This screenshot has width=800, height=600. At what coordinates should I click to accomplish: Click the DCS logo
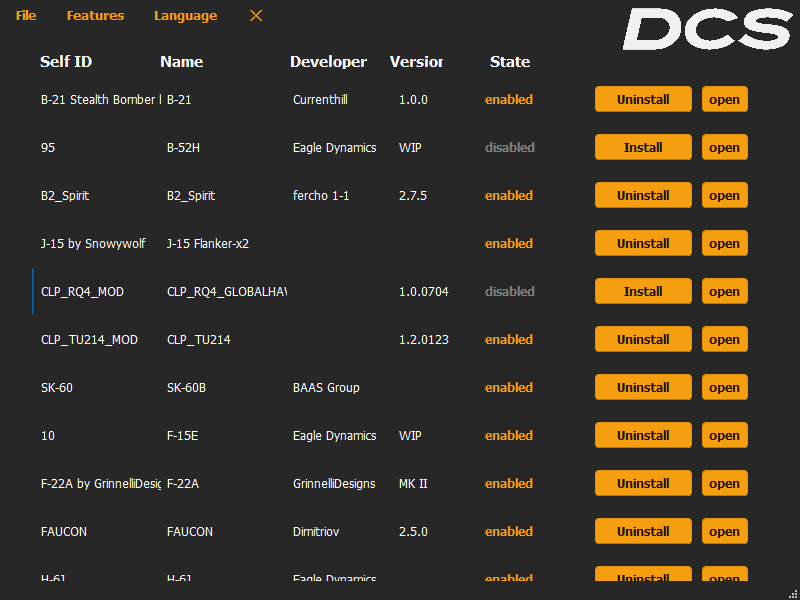click(x=706, y=29)
